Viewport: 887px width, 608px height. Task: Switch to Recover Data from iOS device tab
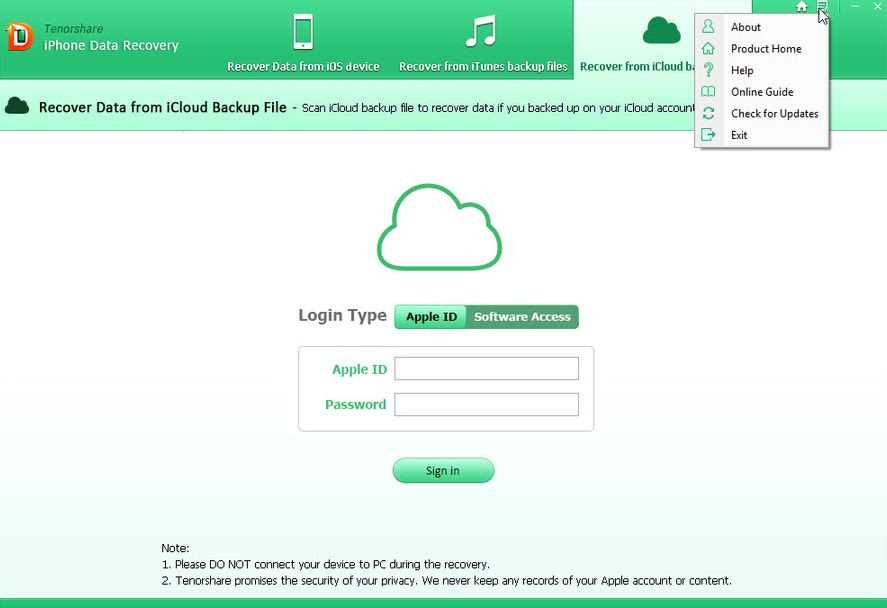tap(303, 67)
